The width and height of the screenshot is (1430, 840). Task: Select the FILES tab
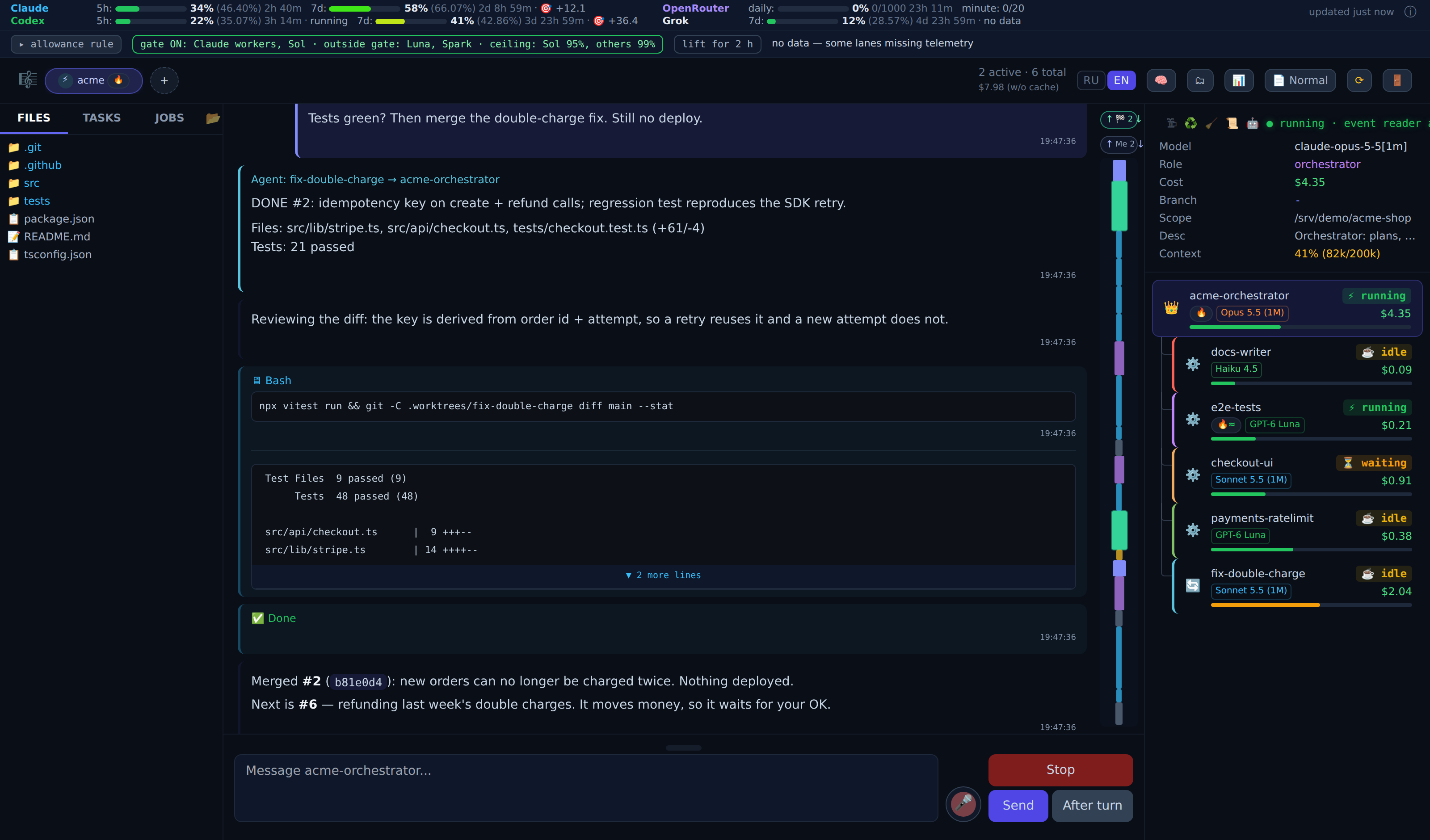pyautogui.click(x=34, y=118)
